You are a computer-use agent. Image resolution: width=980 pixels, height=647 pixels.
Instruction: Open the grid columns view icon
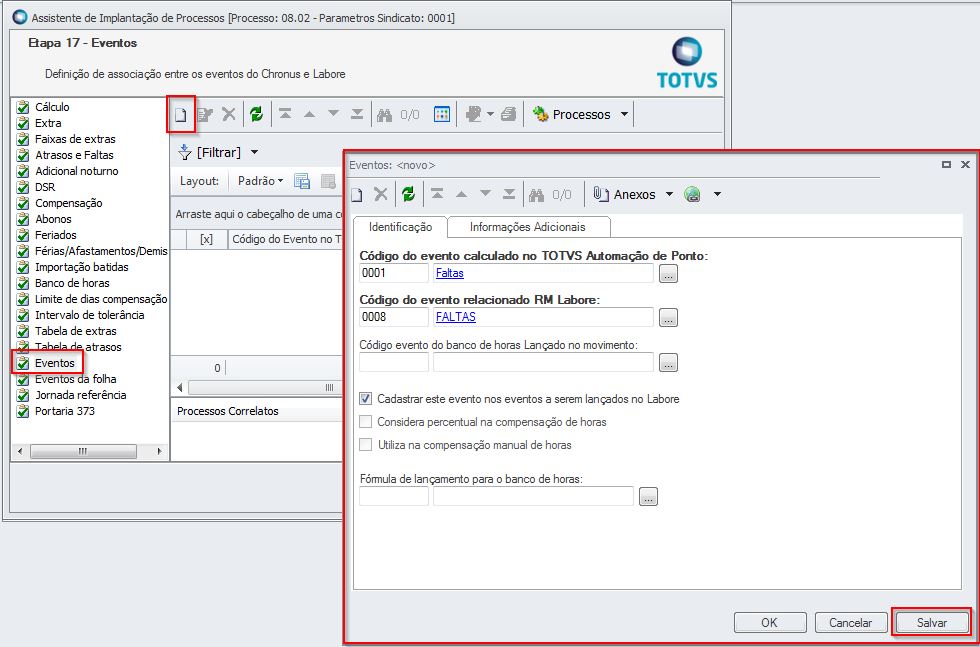pos(442,114)
